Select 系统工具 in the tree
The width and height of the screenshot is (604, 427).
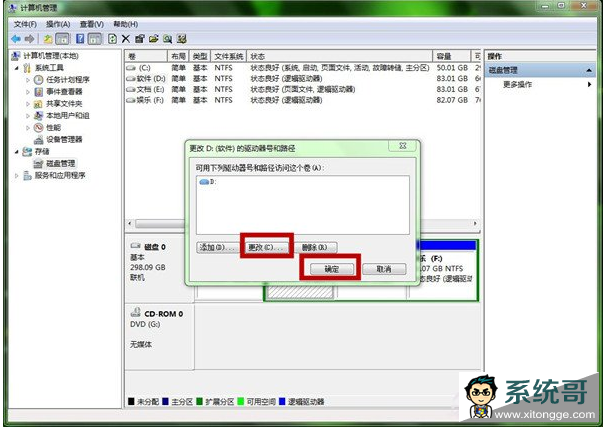tap(49, 68)
